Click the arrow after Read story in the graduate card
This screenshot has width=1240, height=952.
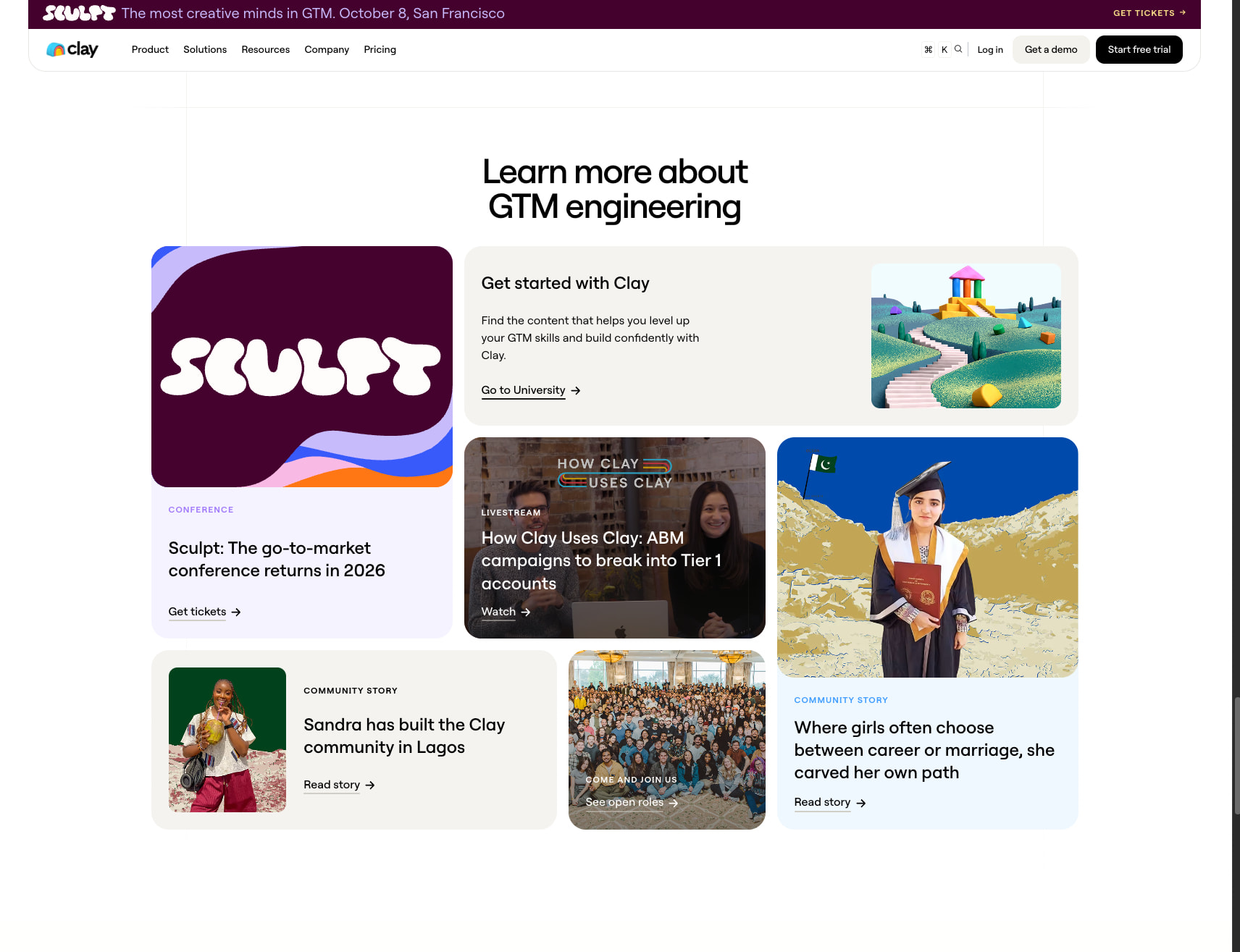861,803
